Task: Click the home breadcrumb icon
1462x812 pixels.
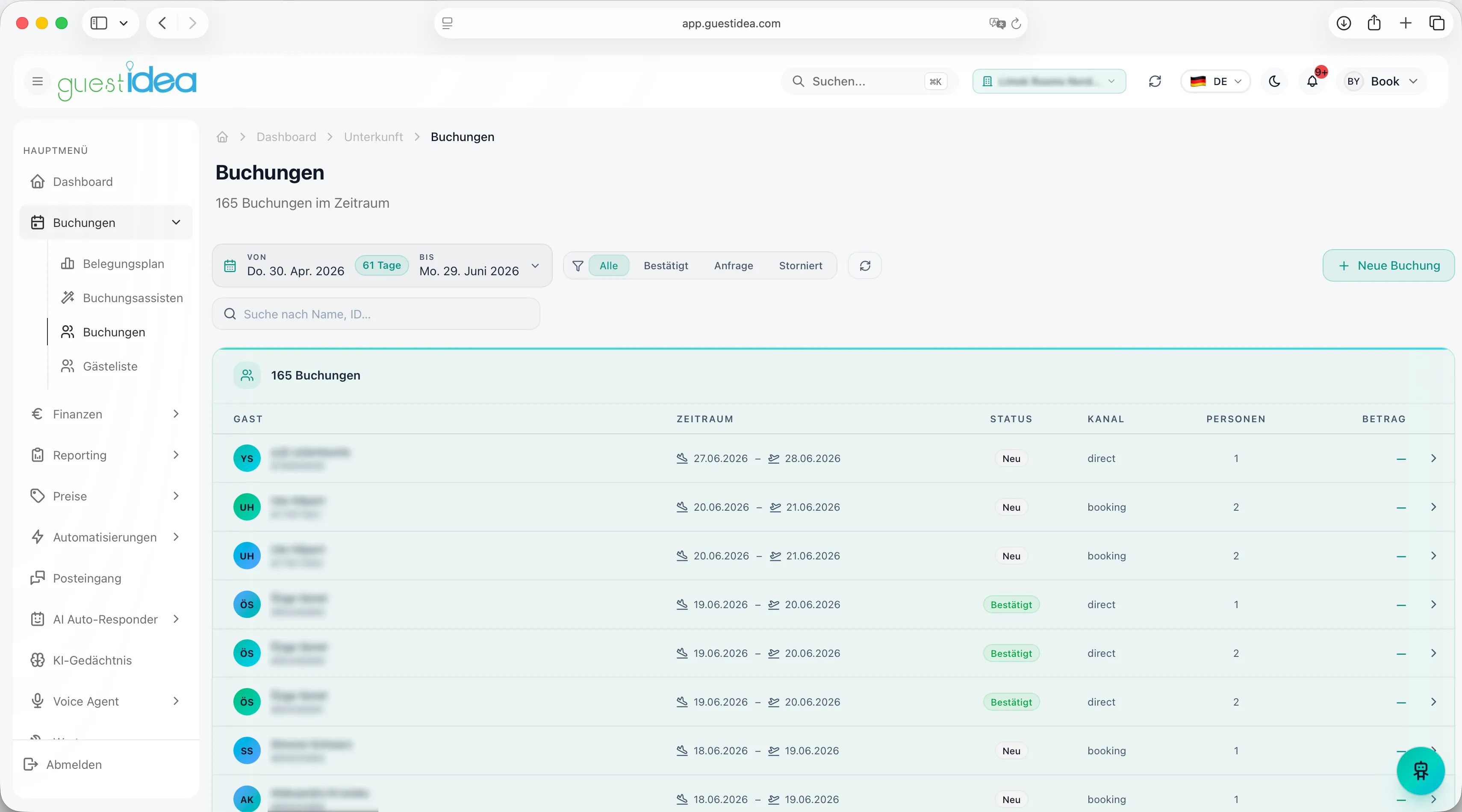Action: pyautogui.click(x=222, y=137)
